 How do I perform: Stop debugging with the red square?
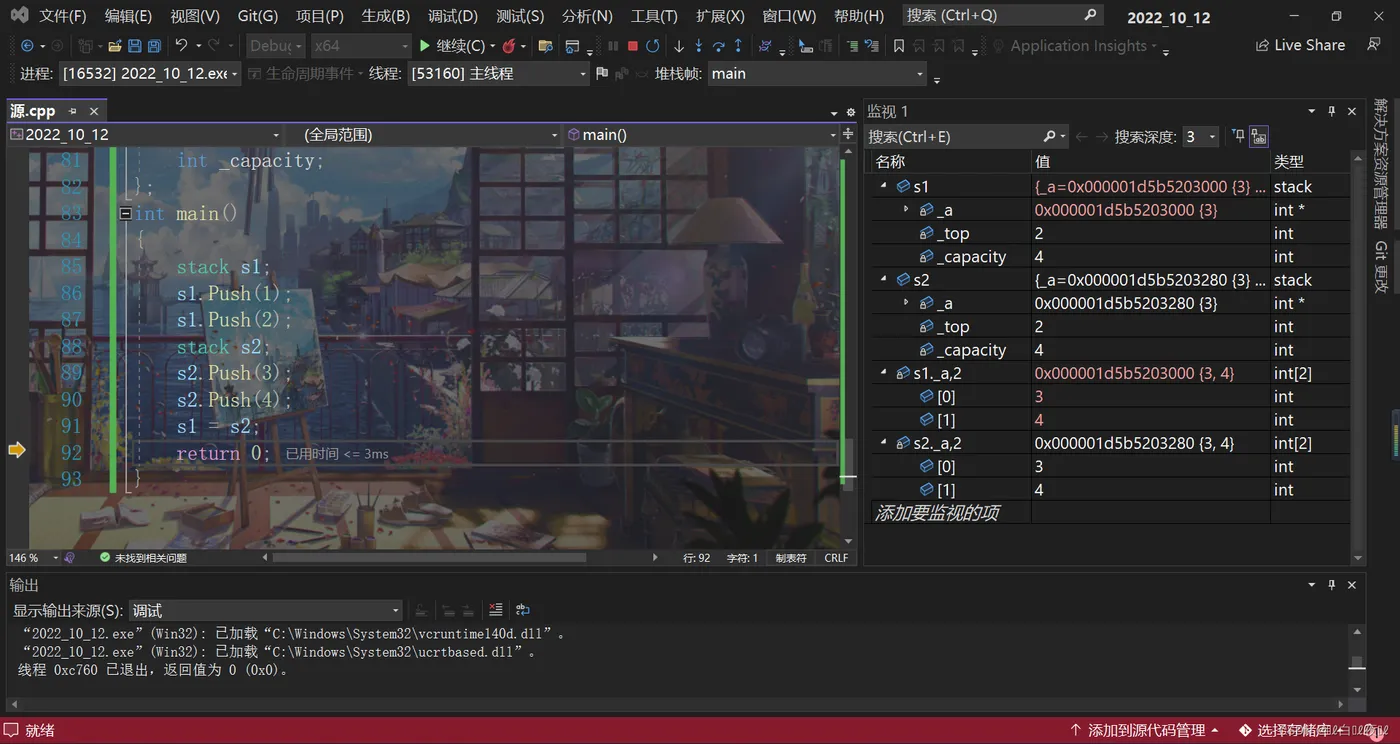633,46
